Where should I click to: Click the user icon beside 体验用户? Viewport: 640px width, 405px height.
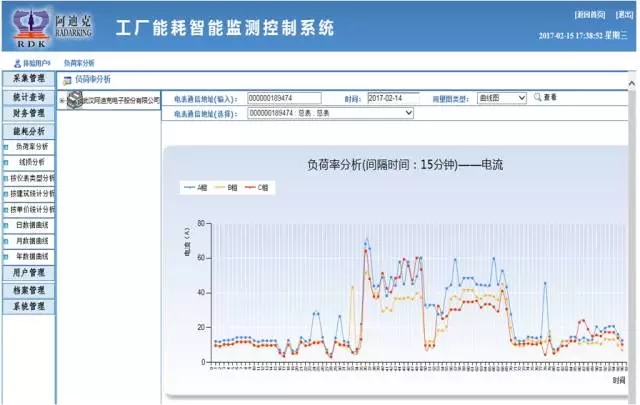coord(17,63)
